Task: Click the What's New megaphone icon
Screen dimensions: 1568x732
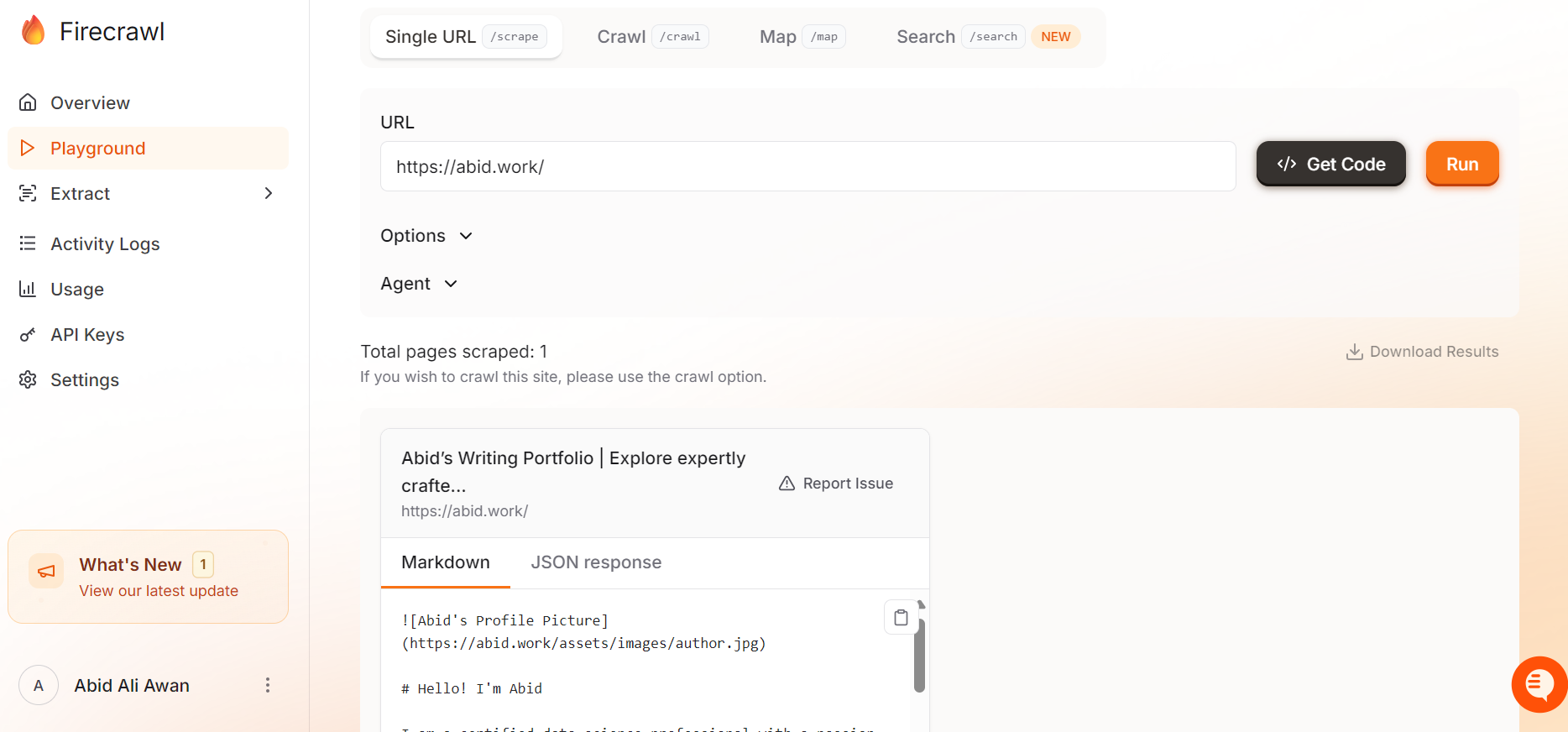Action: 46,572
